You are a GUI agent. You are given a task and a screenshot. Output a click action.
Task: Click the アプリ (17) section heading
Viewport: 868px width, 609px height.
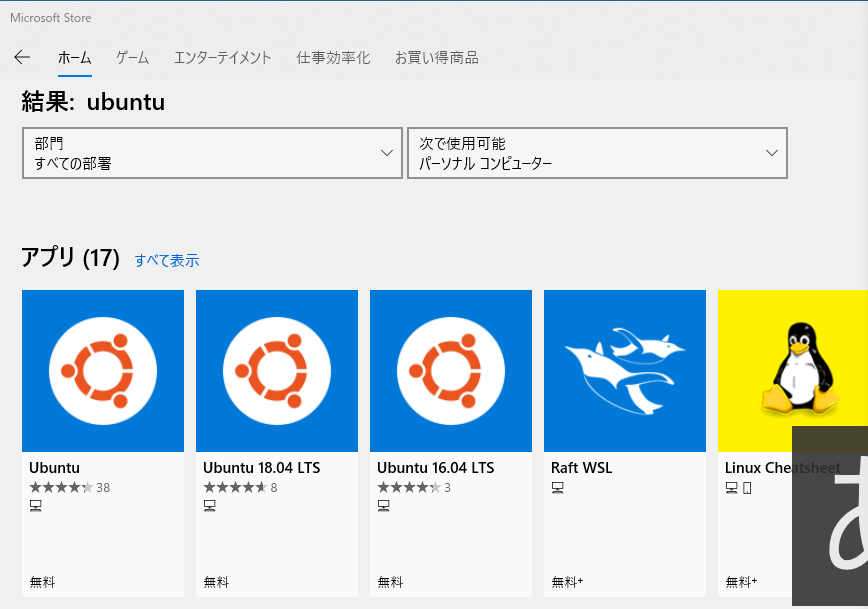point(70,258)
